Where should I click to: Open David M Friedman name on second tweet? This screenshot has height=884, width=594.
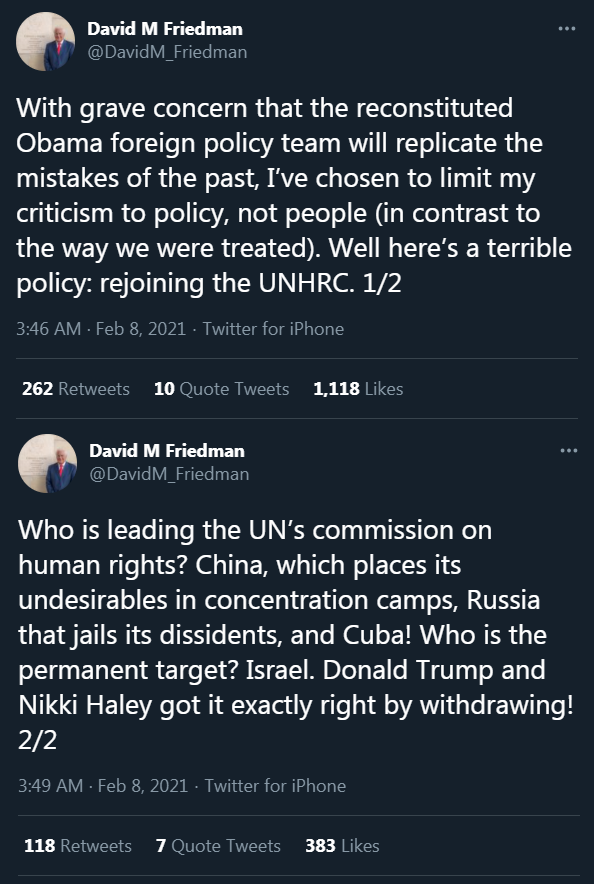pyautogui.click(x=167, y=451)
